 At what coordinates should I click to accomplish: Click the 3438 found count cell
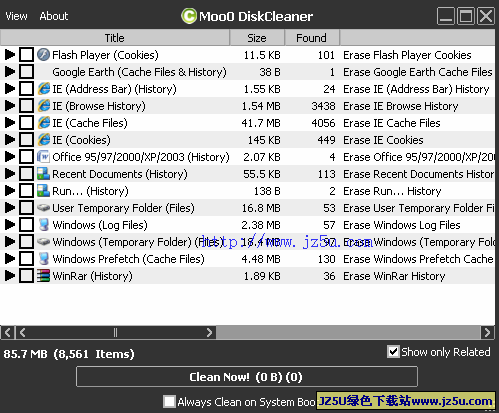click(323, 106)
